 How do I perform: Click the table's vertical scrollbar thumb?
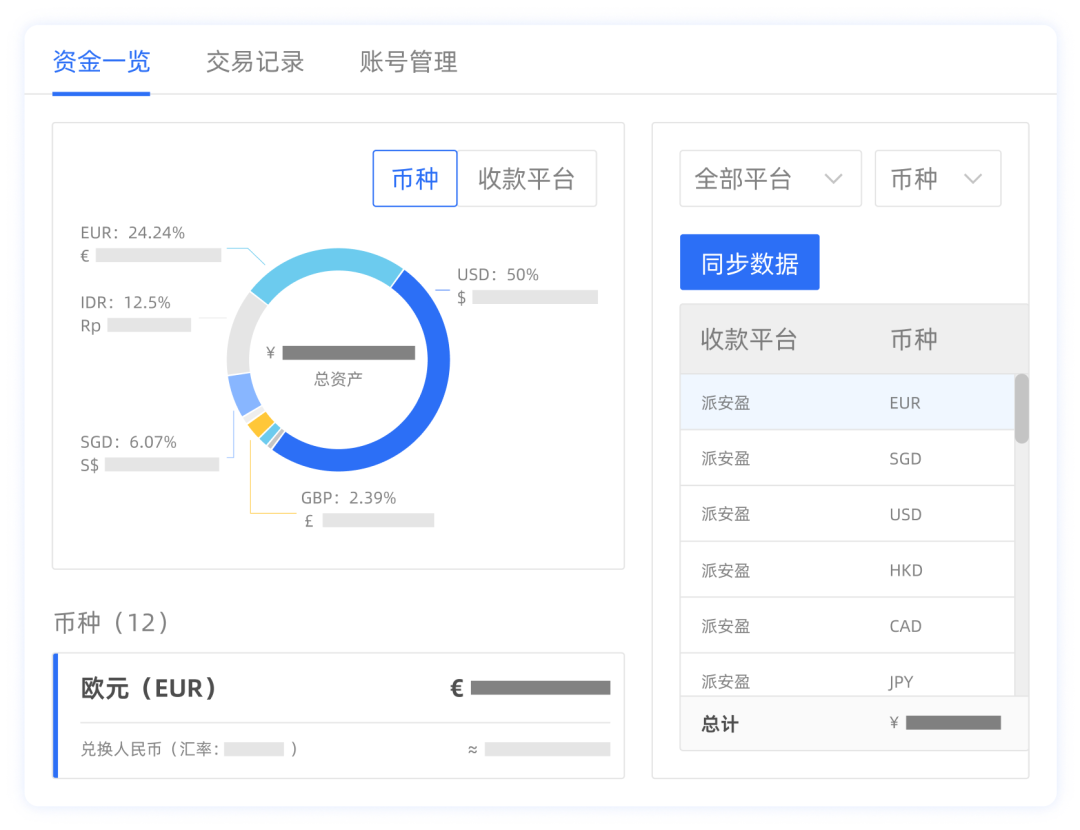coord(1021,408)
